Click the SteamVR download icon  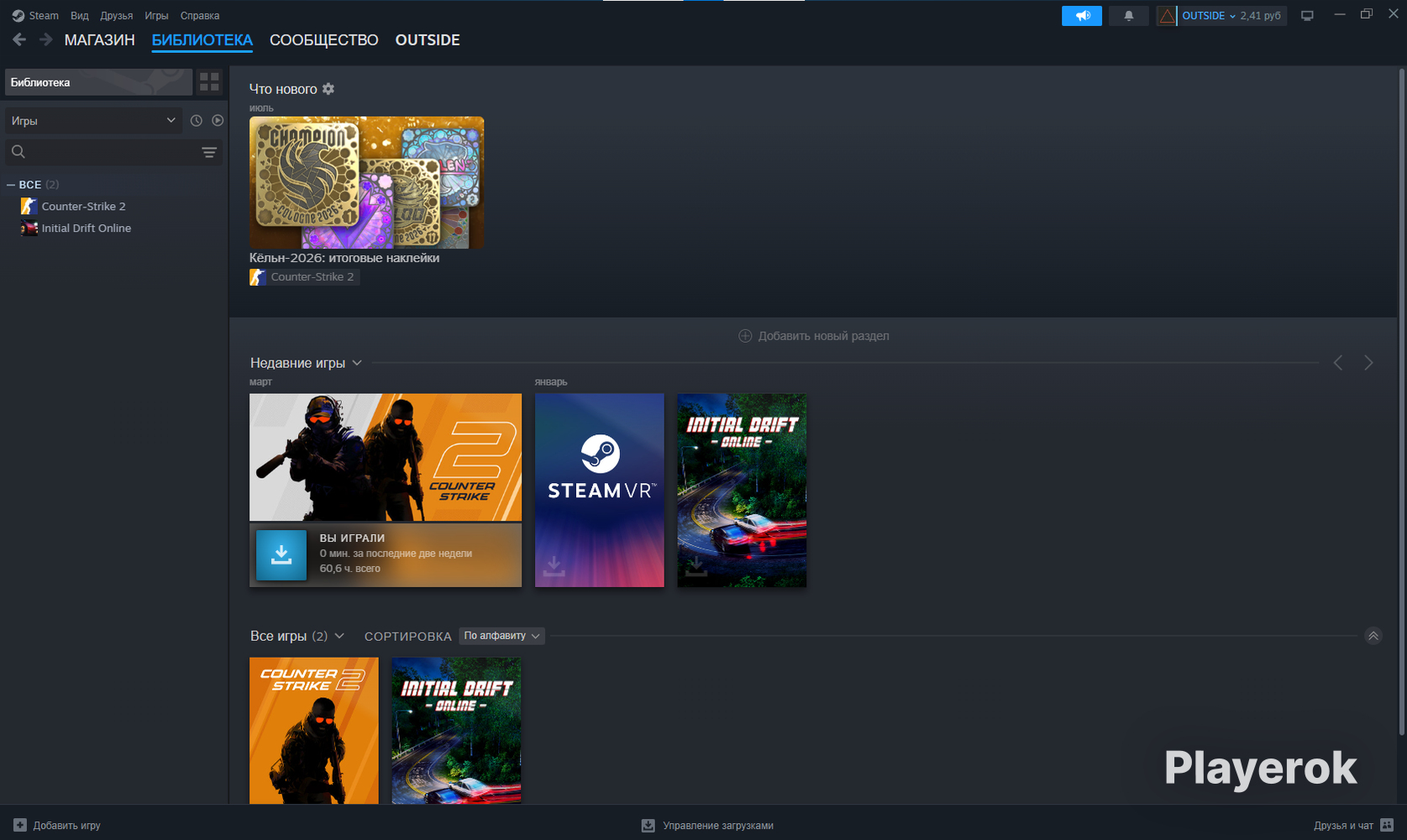click(554, 566)
